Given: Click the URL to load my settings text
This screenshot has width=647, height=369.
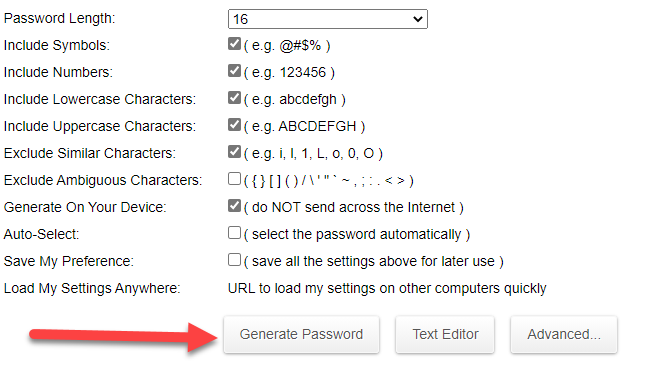Looking at the screenshot, I should pyautogui.click(x=387, y=288).
